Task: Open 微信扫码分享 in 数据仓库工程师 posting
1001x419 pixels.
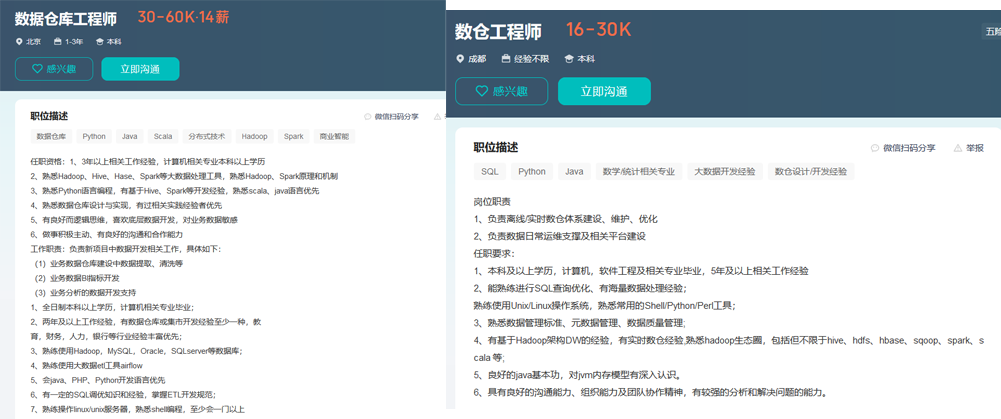Action: coord(396,116)
